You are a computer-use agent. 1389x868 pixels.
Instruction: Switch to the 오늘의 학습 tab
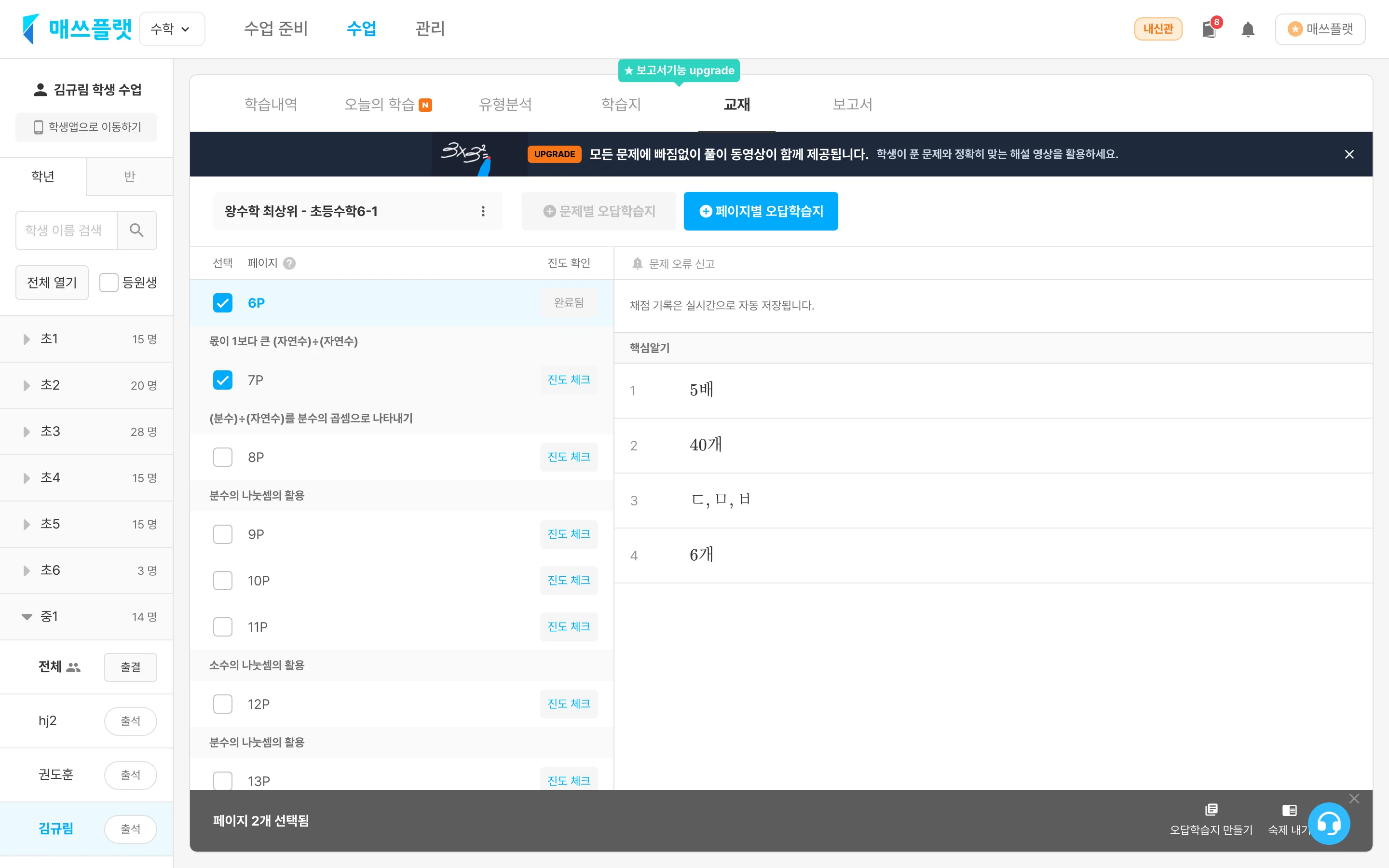tap(387, 105)
